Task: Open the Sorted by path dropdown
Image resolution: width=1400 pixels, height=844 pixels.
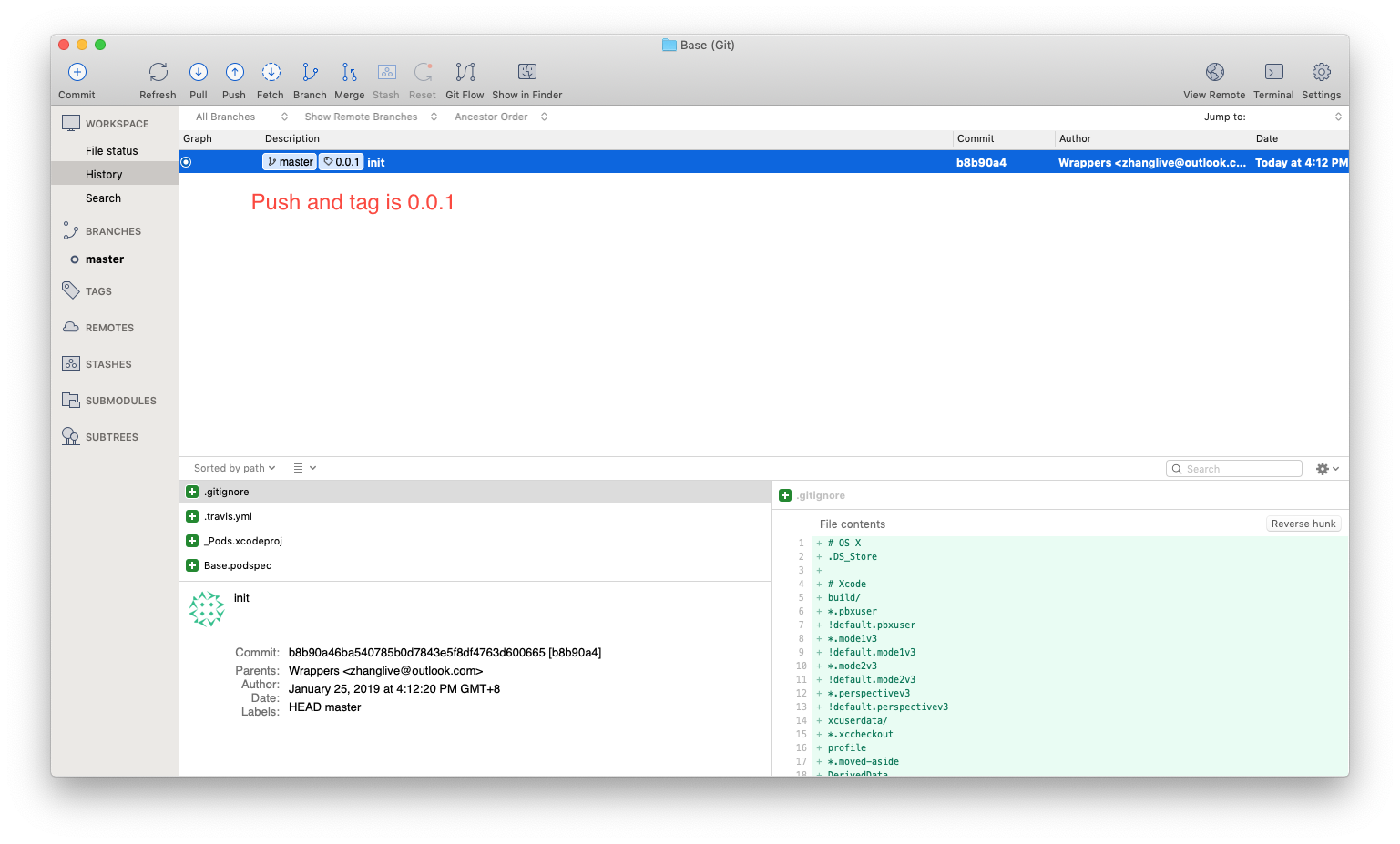Action: tap(232, 467)
